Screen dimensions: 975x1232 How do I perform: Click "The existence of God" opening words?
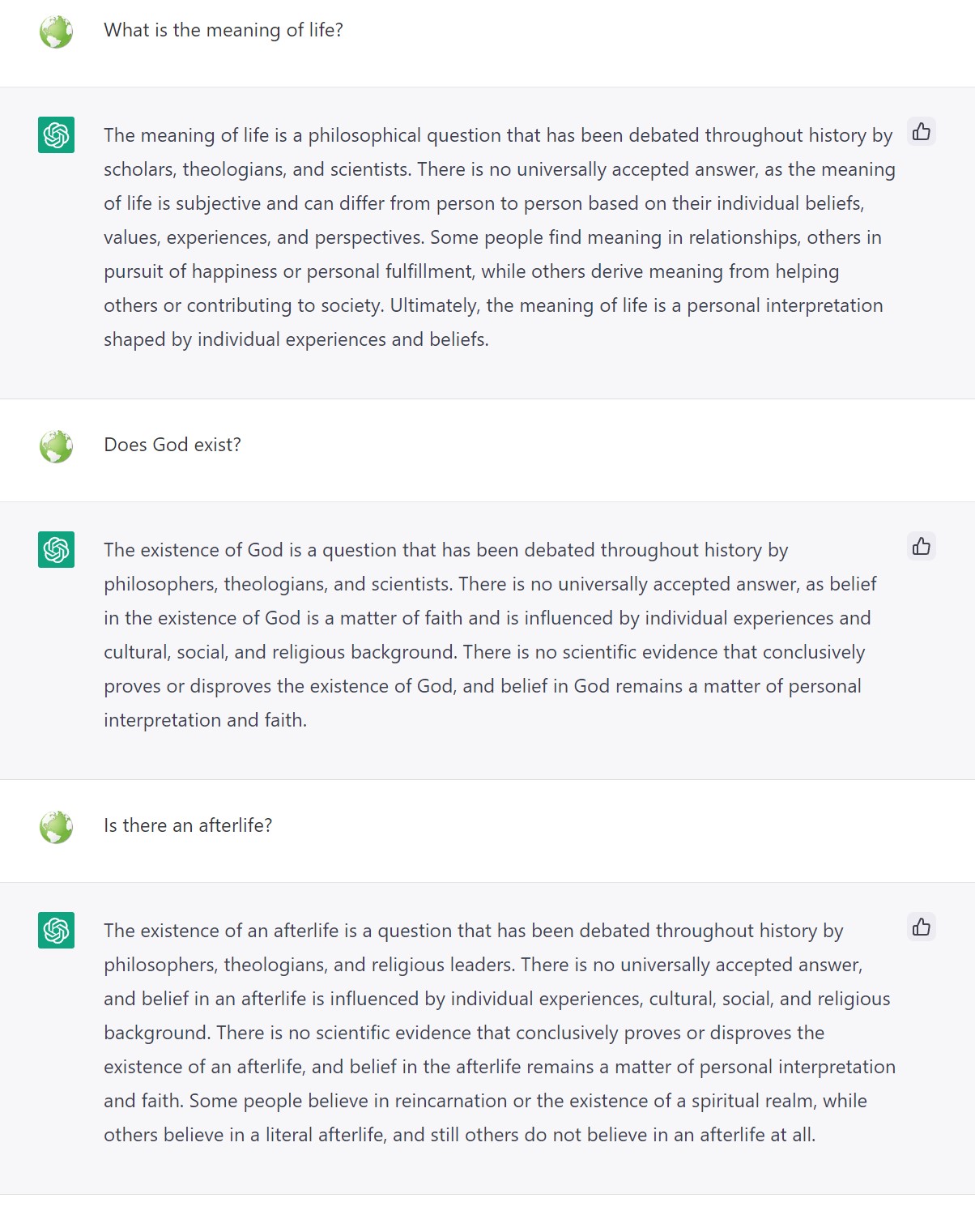pos(194,550)
